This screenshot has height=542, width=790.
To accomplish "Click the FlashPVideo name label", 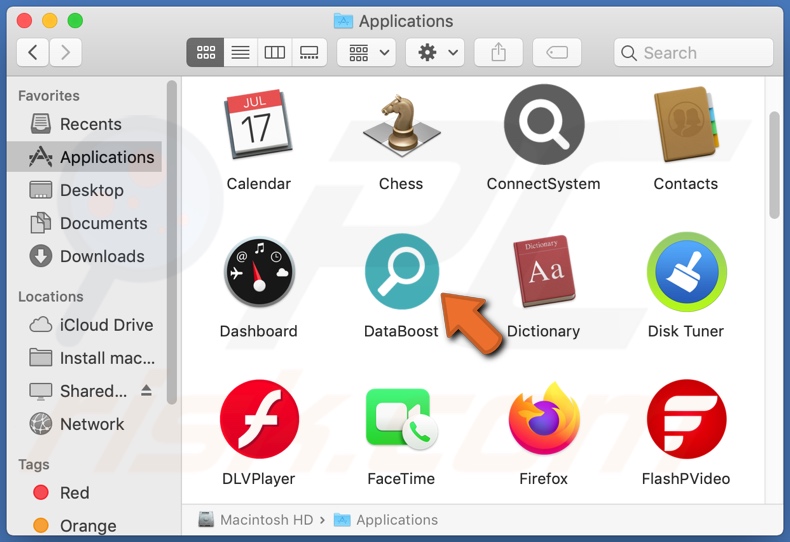I will (686, 479).
